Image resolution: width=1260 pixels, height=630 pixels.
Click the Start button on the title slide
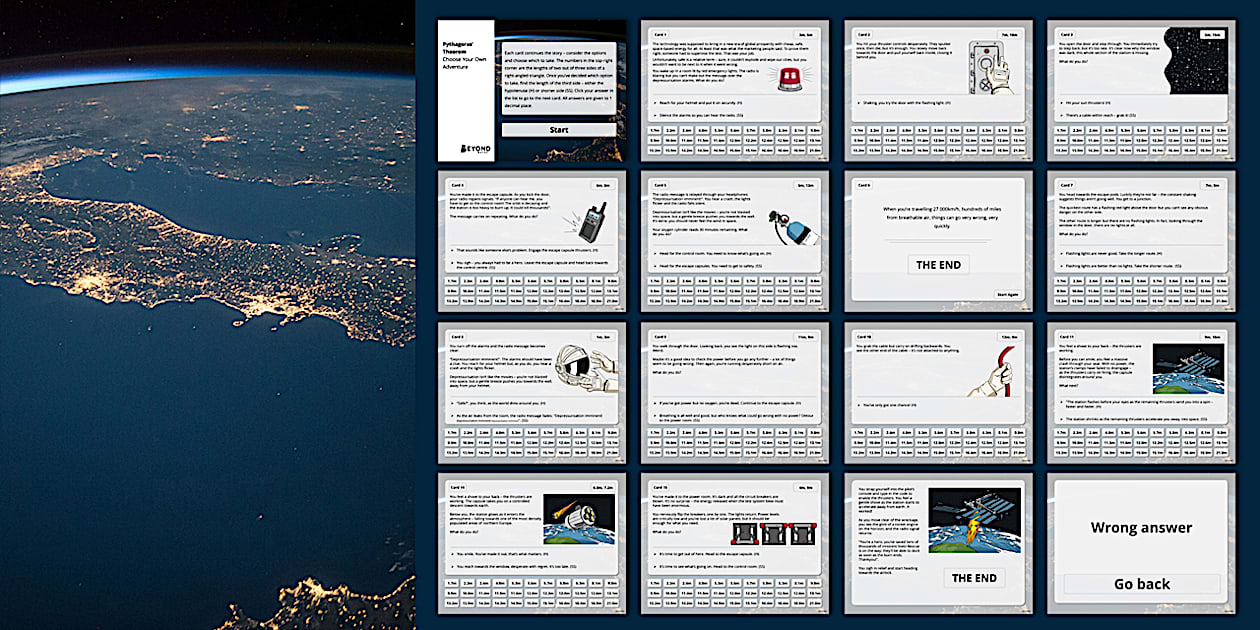559,130
